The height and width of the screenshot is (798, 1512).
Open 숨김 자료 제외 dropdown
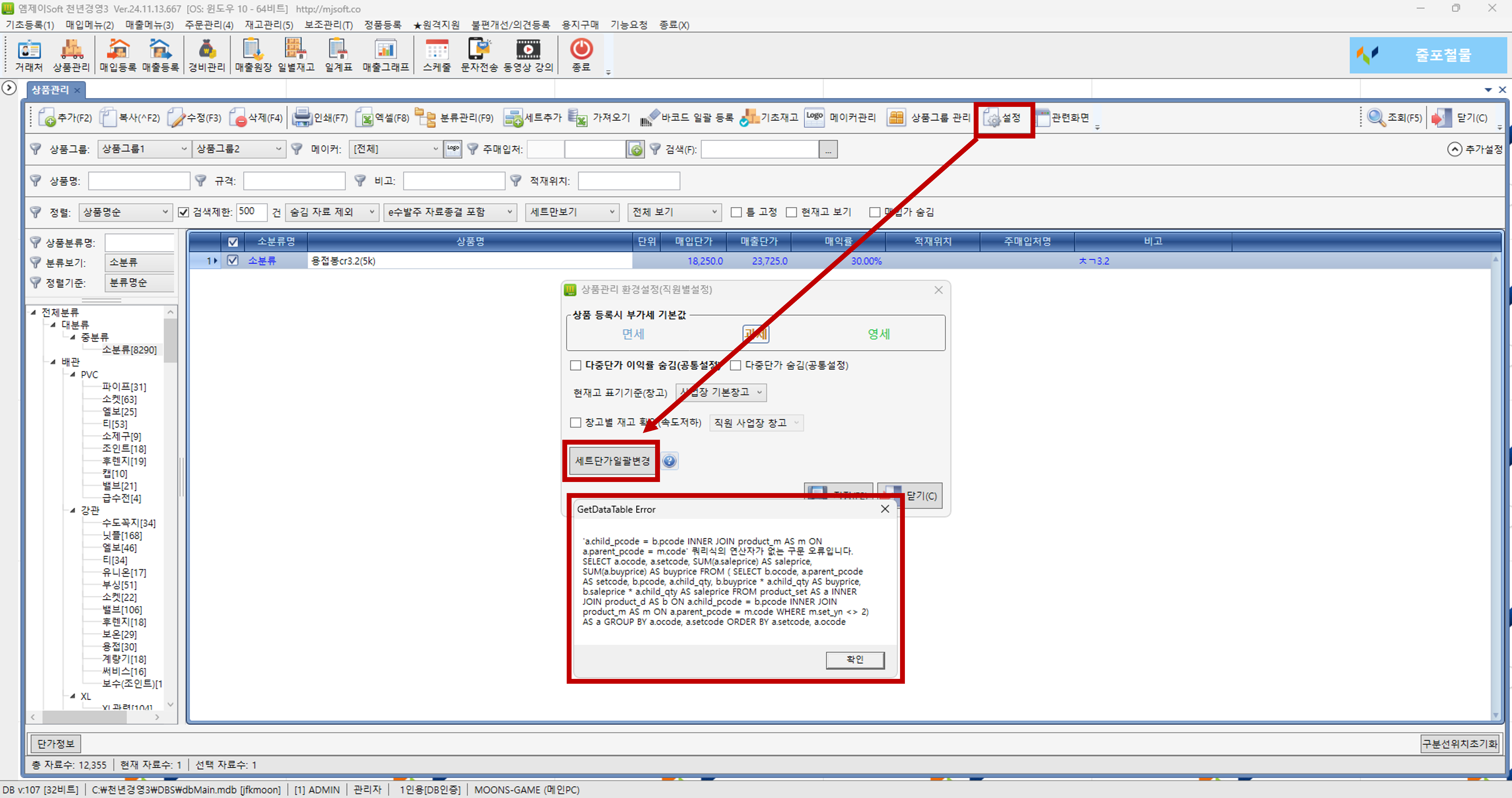[332, 212]
